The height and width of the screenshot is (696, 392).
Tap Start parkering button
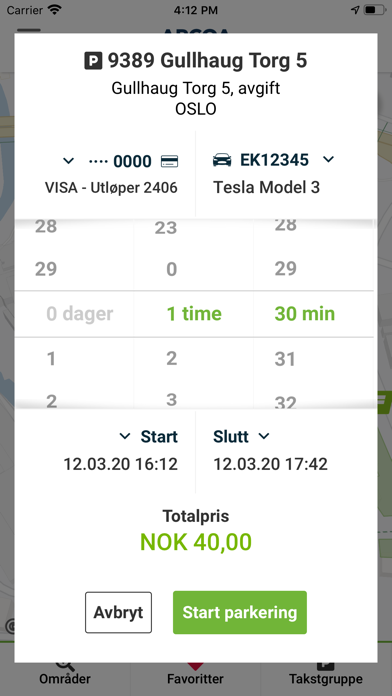point(240,613)
